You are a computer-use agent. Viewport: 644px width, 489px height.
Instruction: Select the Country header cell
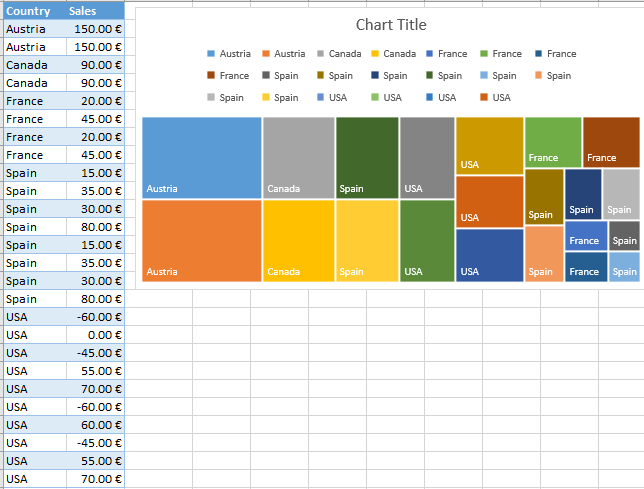click(x=28, y=11)
